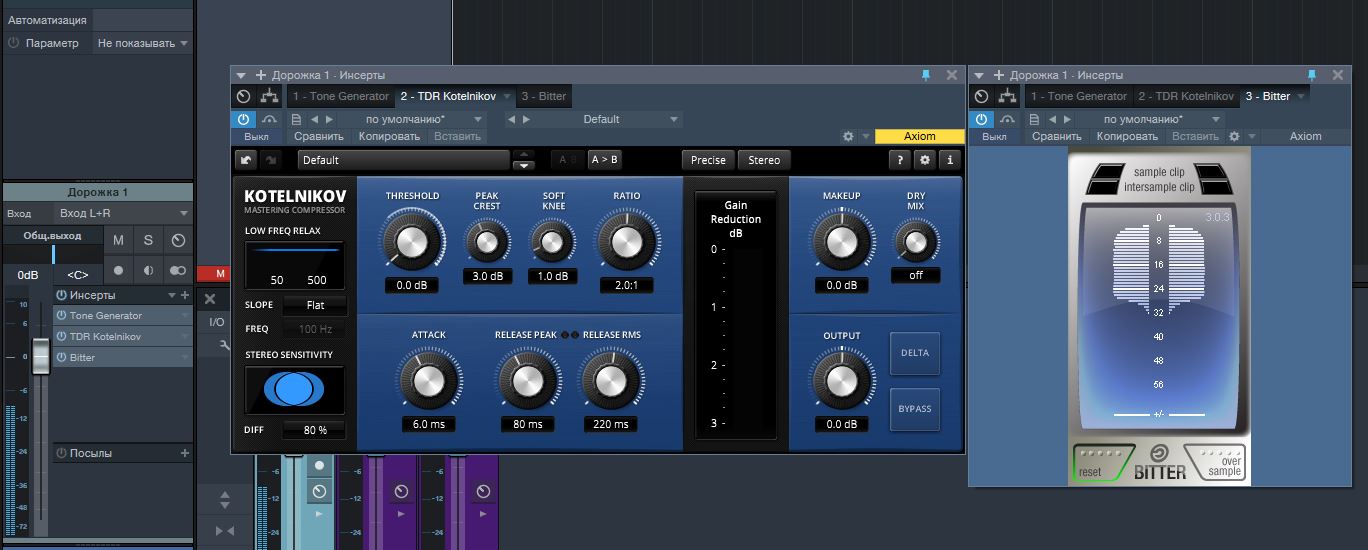Click the Stereo mode button
The width and height of the screenshot is (1368, 550).
[764, 160]
